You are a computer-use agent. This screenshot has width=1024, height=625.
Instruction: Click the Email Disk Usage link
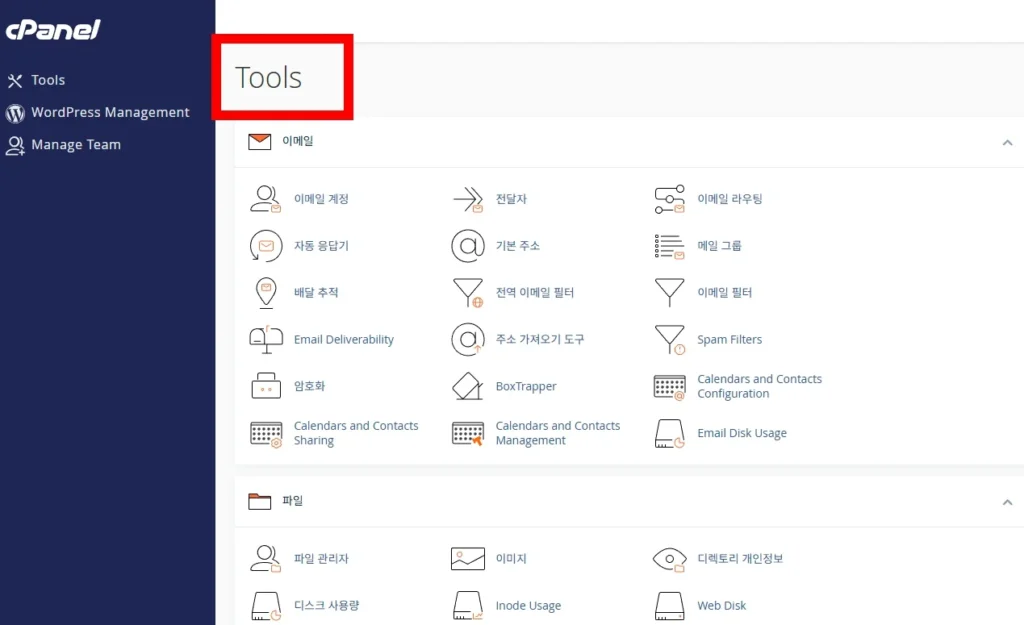[x=742, y=433]
